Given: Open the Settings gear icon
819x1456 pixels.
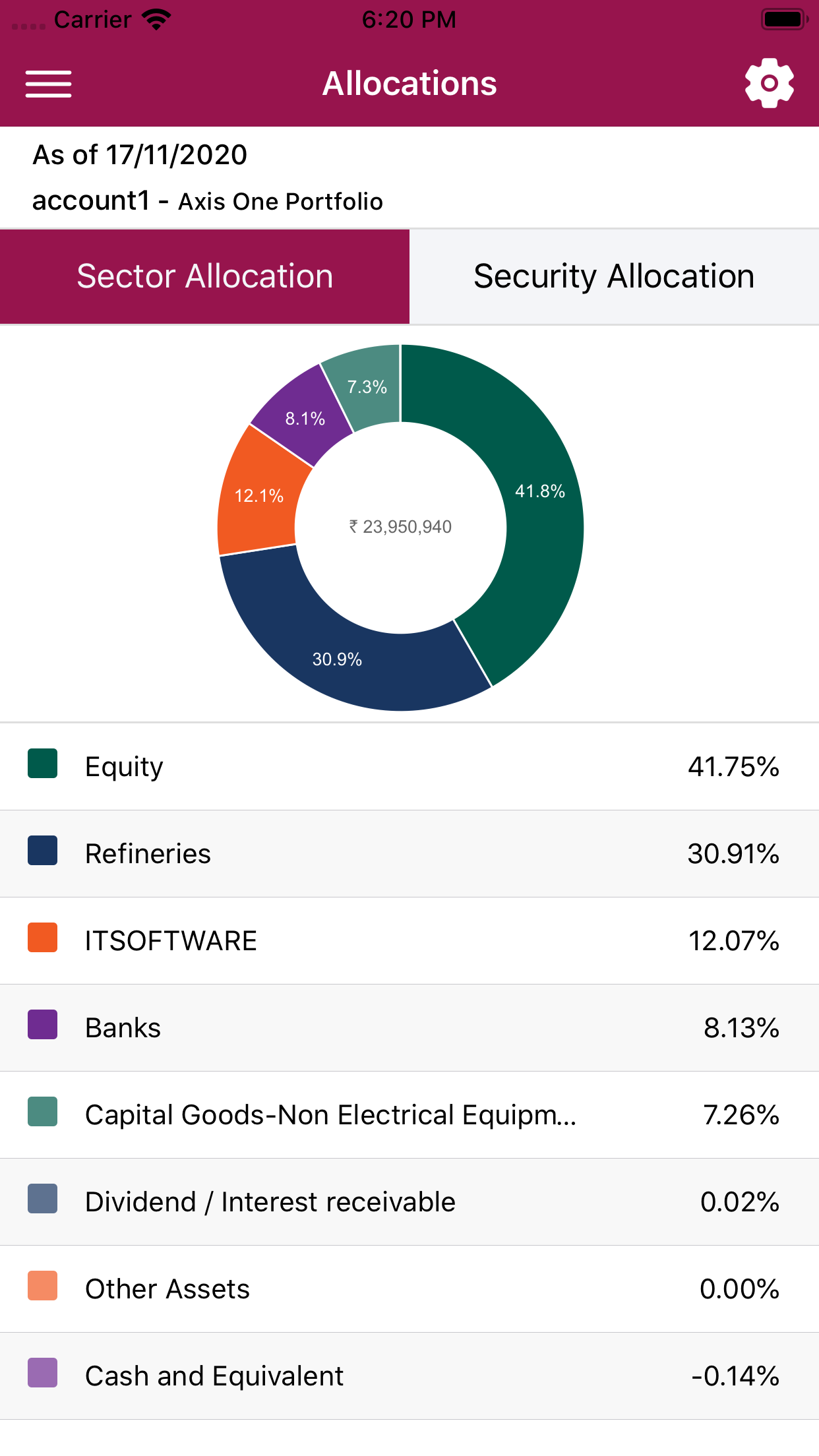Looking at the screenshot, I should tap(769, 83).
